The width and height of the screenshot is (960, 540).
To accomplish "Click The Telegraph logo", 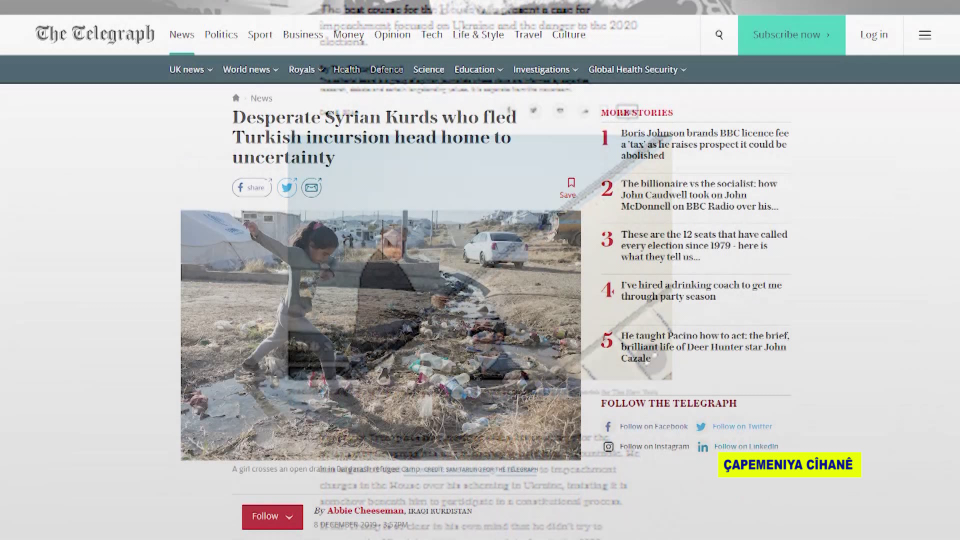I will click(95, 34).
